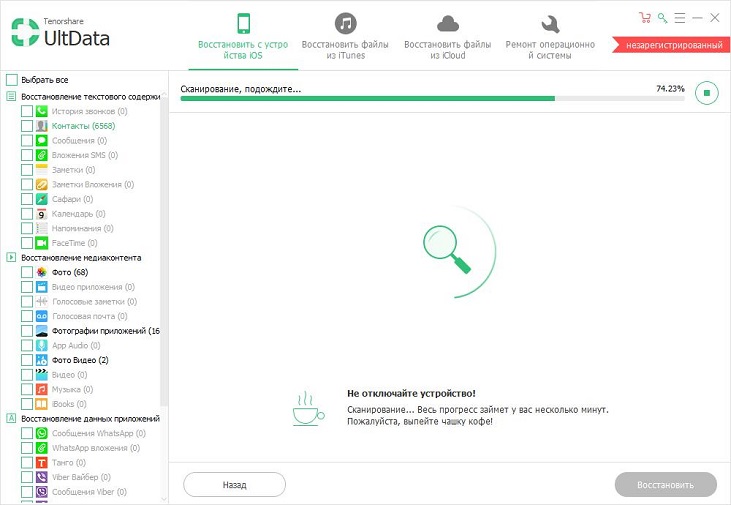
Task: Check the Видео (0) checkbox
Action: [x=27, y=374]
